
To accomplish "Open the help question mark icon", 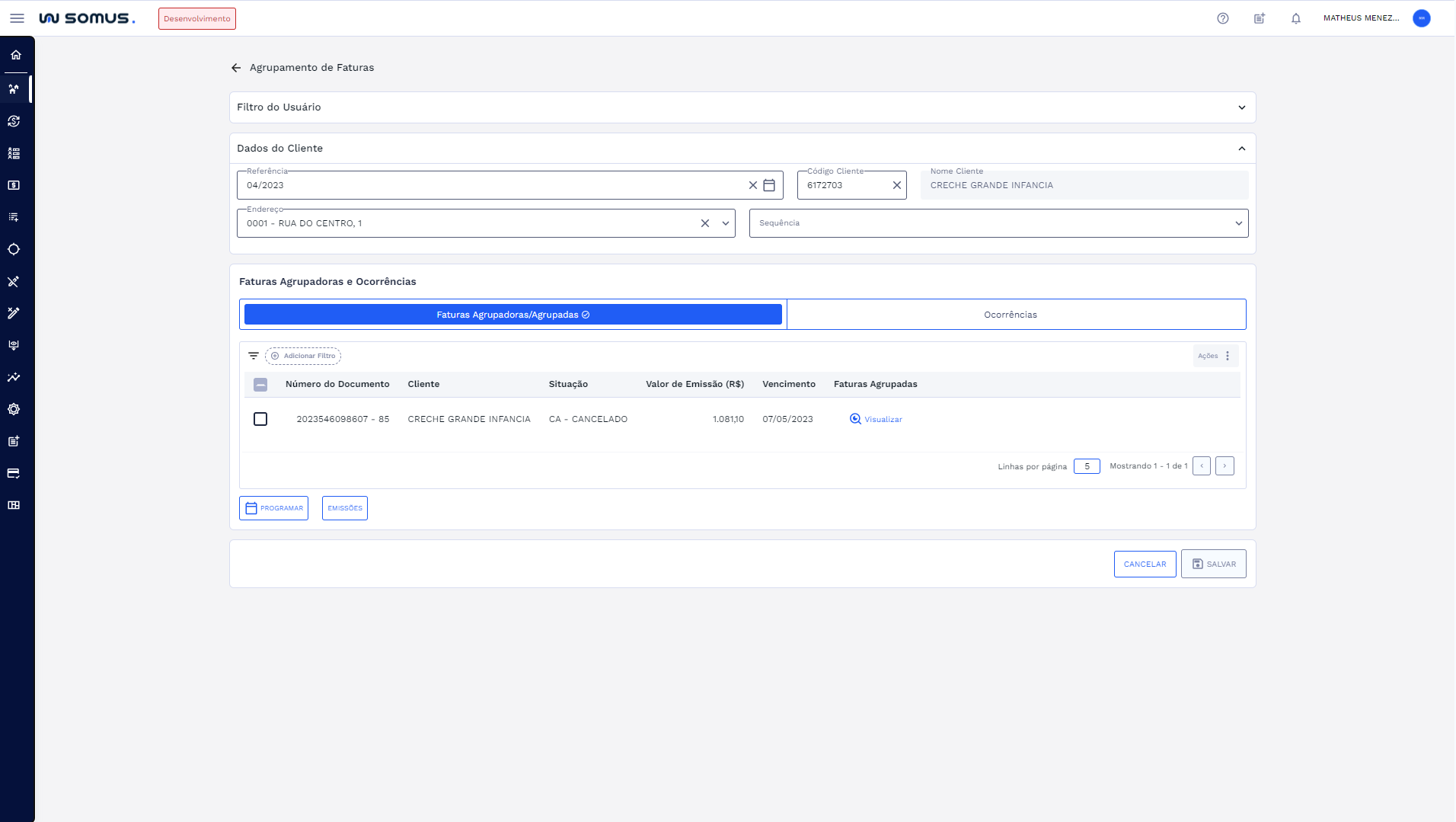I will coord(1222,18).
